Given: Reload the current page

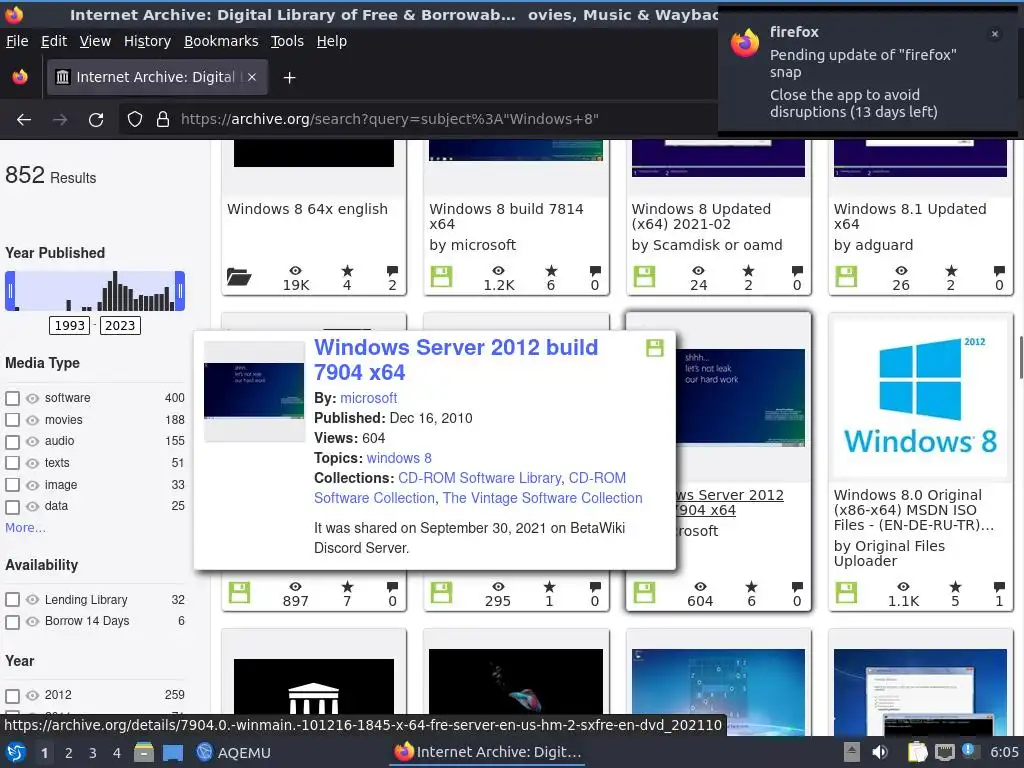Looking at the screenshot, I should point(96,120).
